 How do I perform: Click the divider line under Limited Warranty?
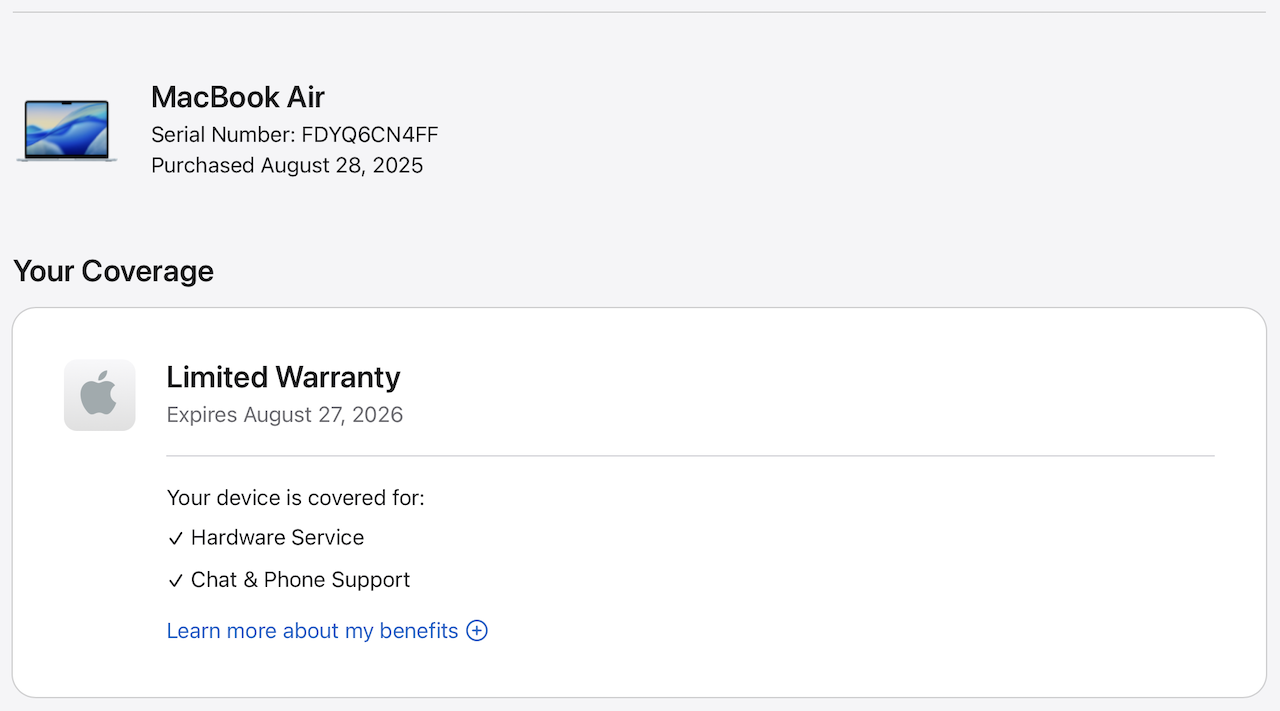690,456
